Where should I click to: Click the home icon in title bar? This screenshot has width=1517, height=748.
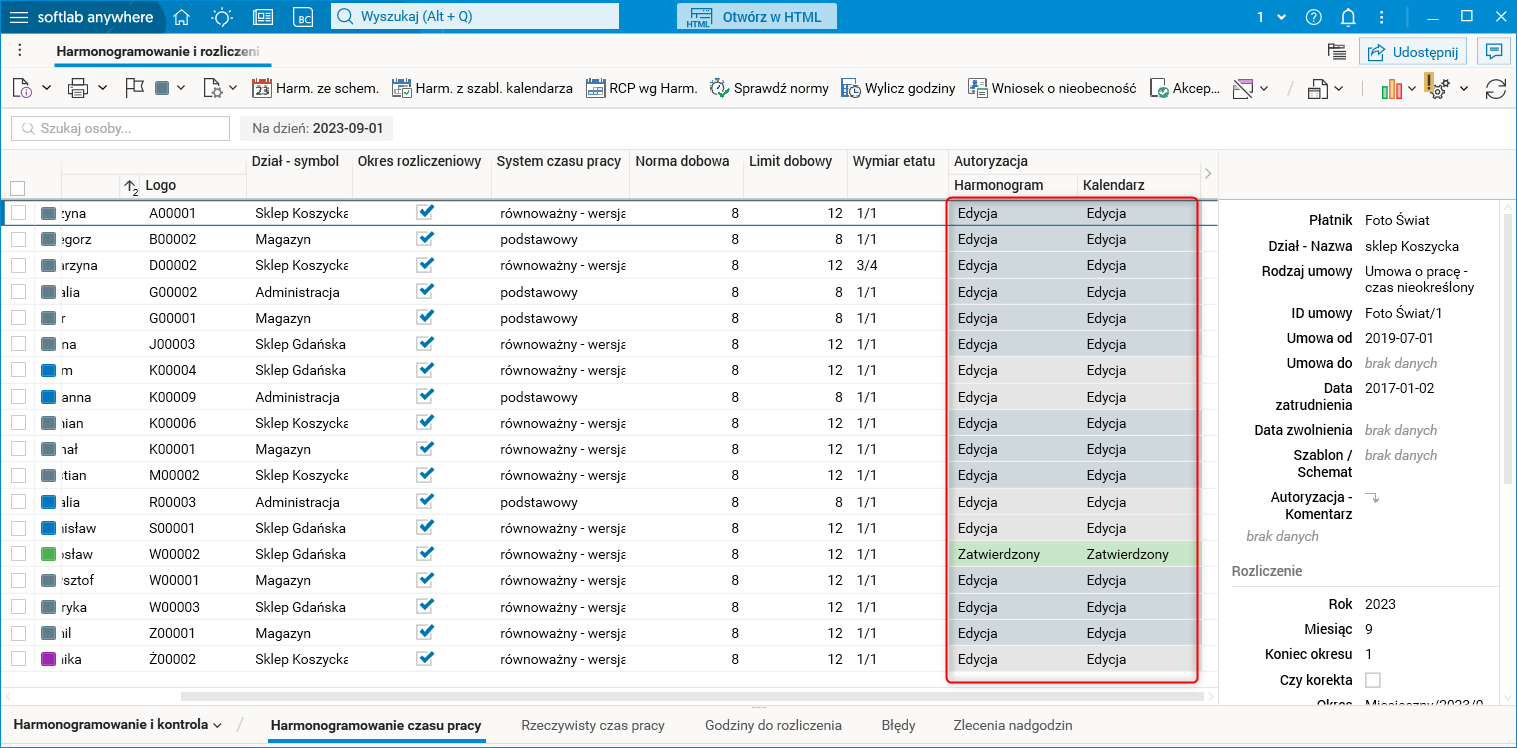[x=181, y=17]
